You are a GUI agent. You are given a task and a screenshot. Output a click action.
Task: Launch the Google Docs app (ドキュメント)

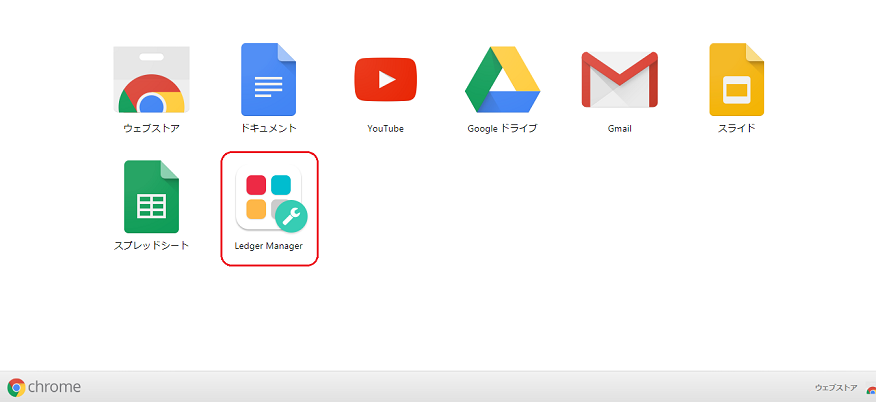pyautogui.click(x=269, y=79)
